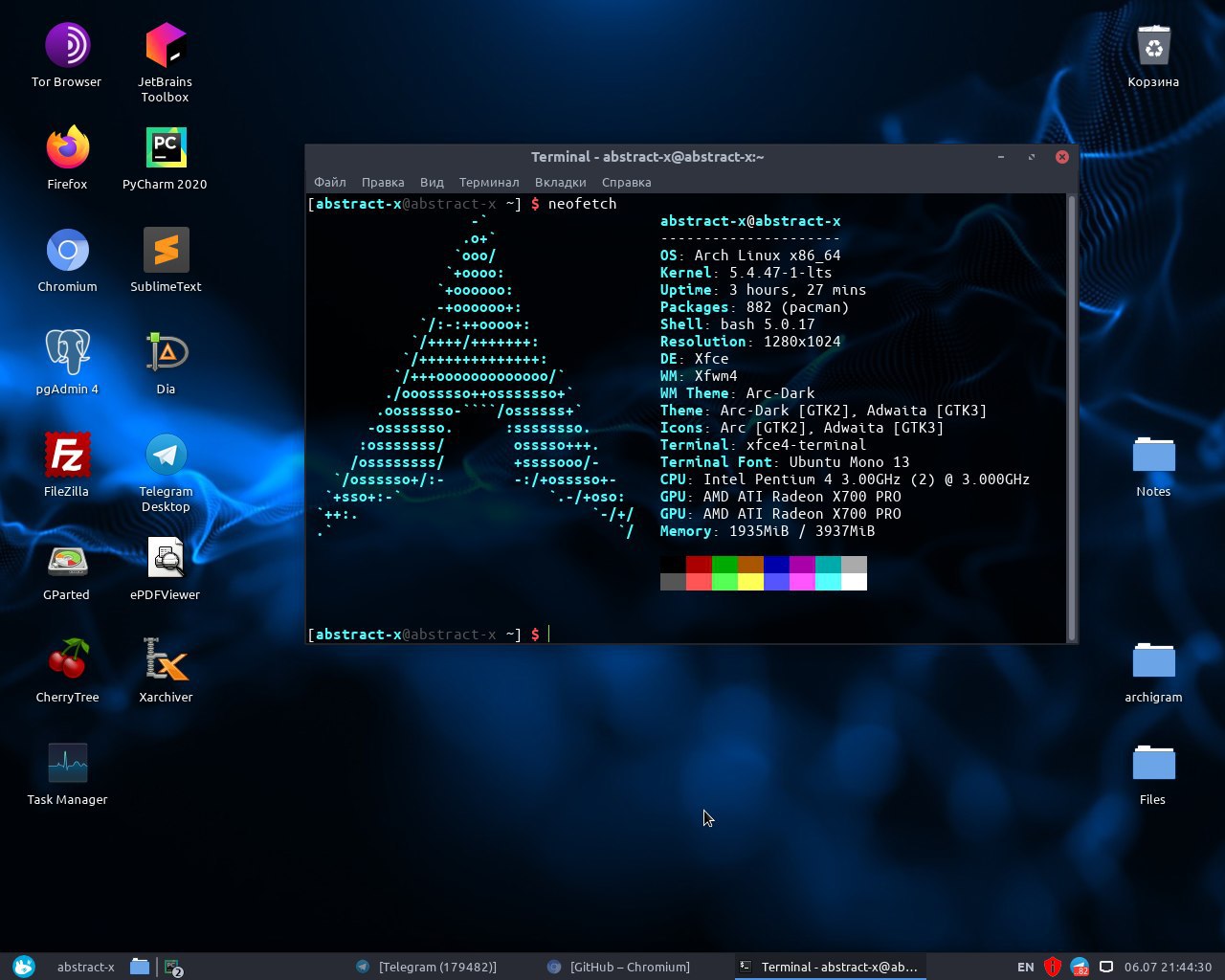1225x980 pixels.
Task: Click the 'Uptime: 3 hours, 27 mins' line
Action: [763, 289]
